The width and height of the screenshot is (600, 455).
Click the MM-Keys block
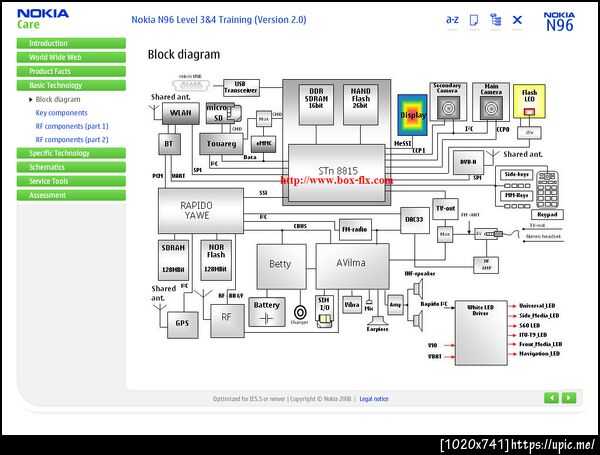[516, 196]
